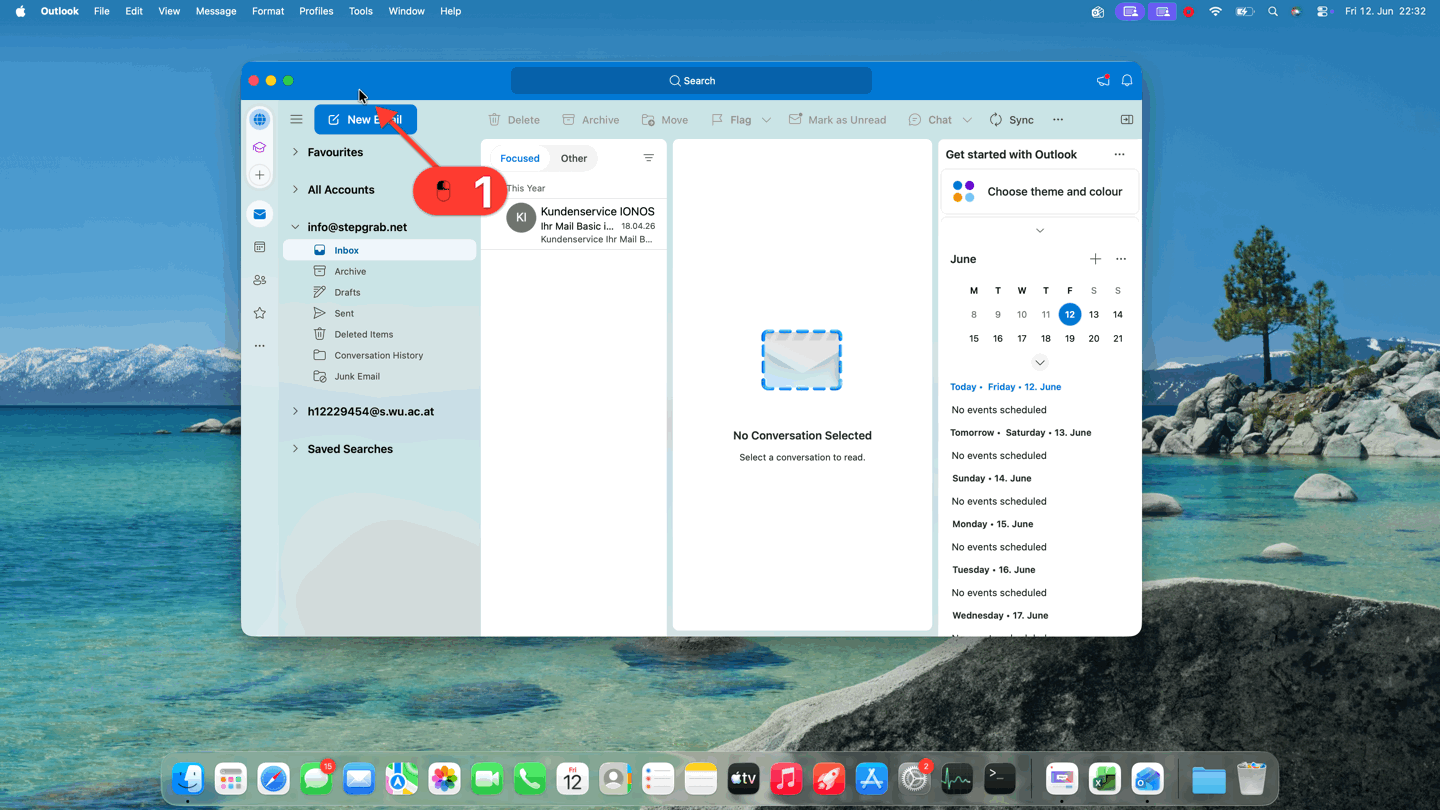The image size is (1440, 810).
Task: Sync mail with the Sync button
Action: 1011,119
